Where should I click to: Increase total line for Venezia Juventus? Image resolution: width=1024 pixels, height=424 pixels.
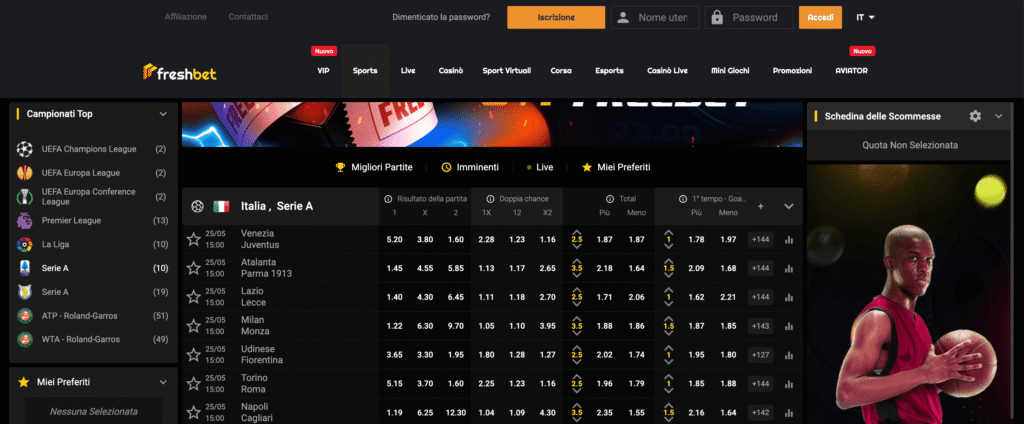[577, 232]
